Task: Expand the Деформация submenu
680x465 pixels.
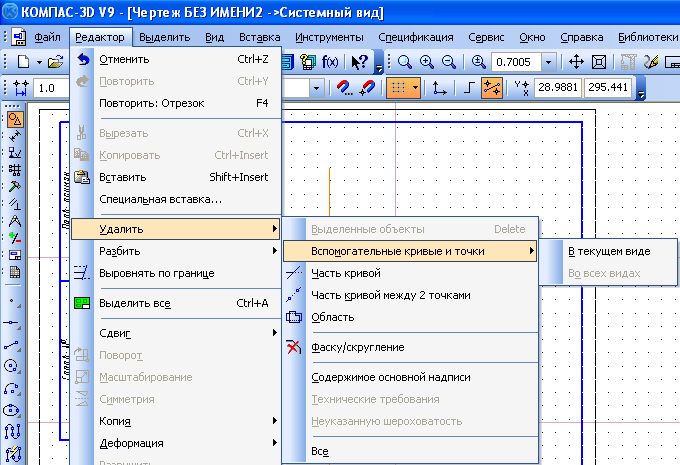Action: tap(176, 443)
